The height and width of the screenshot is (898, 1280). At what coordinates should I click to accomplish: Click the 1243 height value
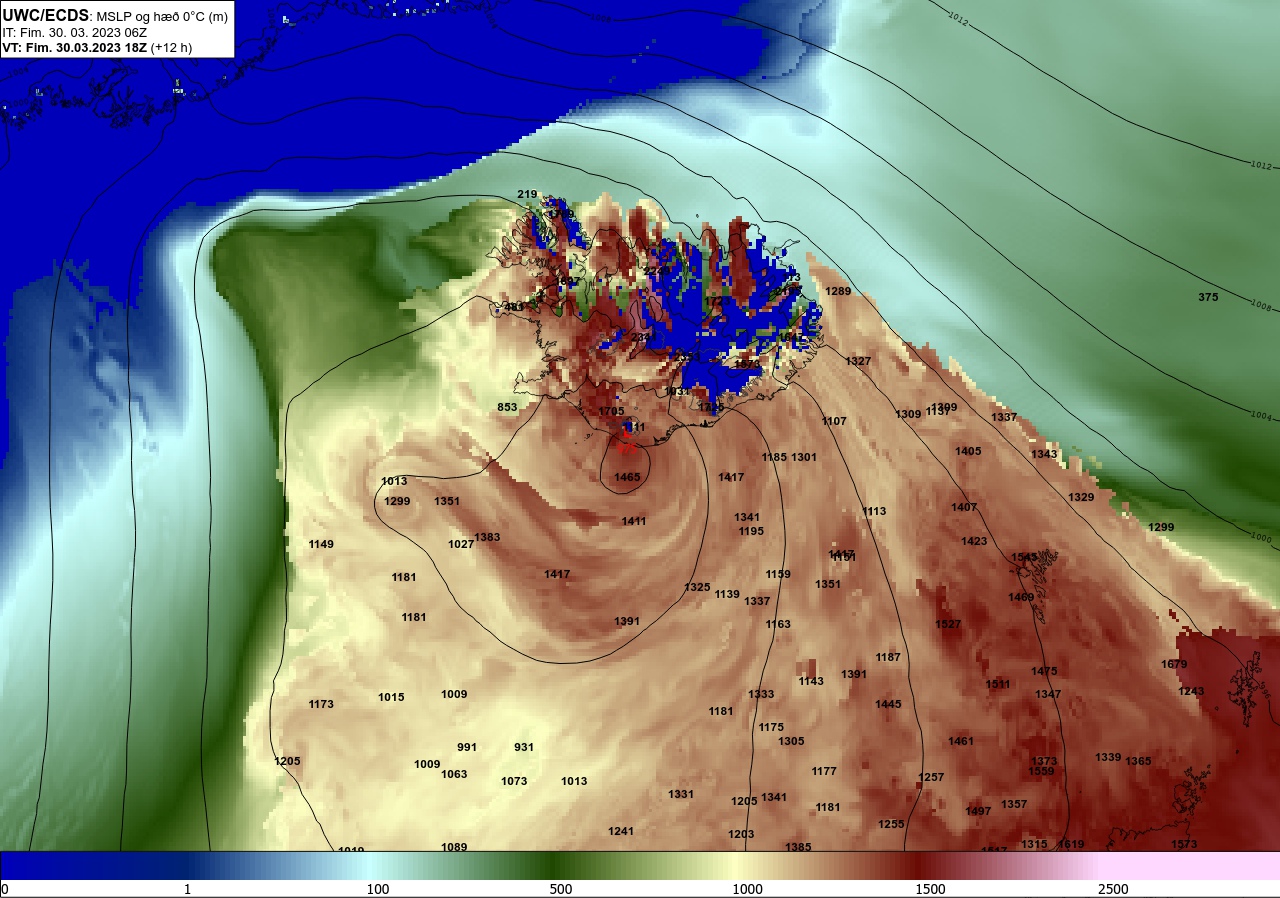click(1191, 691)
